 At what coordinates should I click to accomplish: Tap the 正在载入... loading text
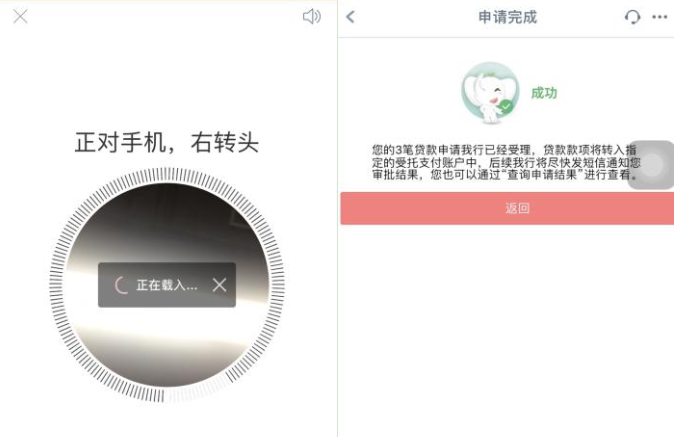click(167, 285)
